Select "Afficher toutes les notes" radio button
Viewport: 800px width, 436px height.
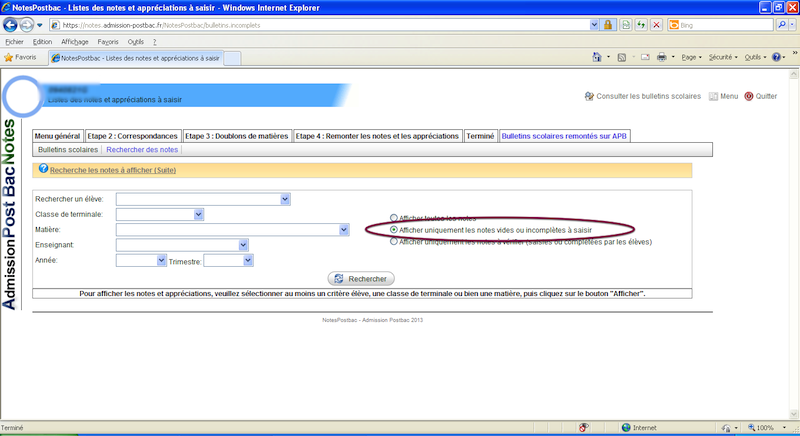point(393,218)
